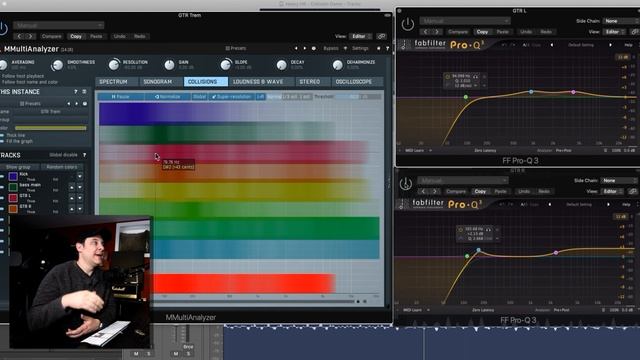Toggle power button in GTR R Pro-Q 3 window

(x=406, y=184)
